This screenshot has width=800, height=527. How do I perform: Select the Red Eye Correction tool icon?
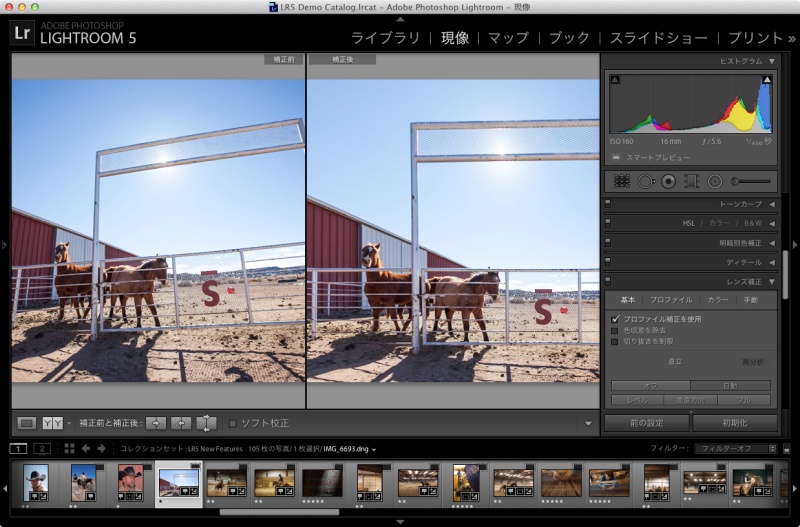668,181
